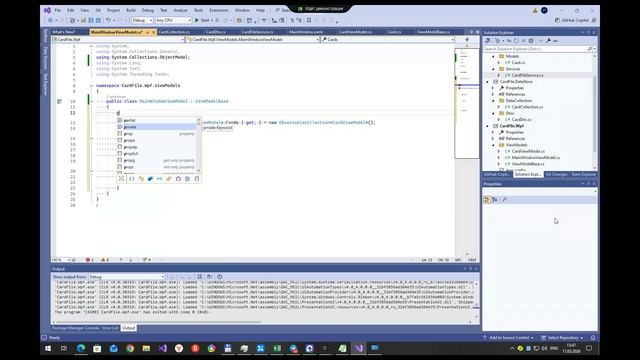Open the Help menu

pyautogui.click(x=260, y=10)
